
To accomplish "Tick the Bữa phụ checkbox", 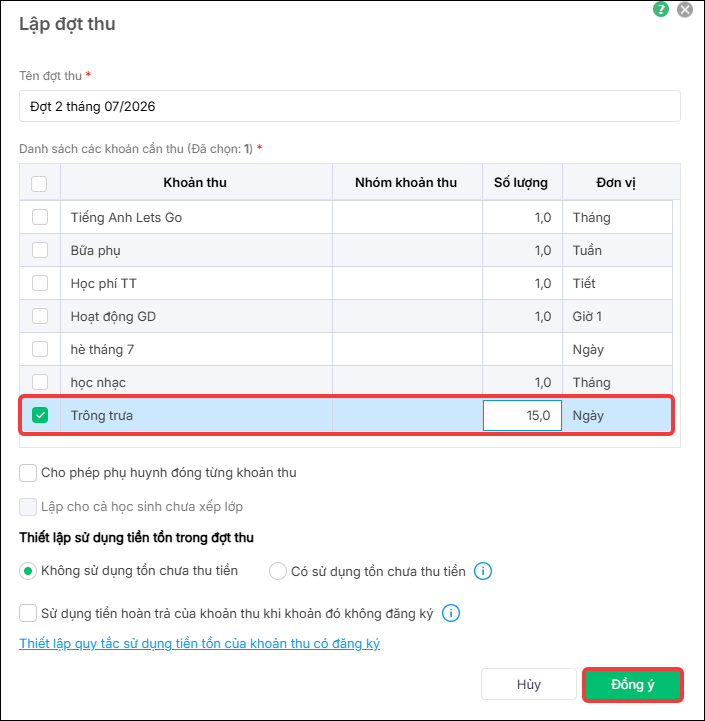I will click(40, 250).
